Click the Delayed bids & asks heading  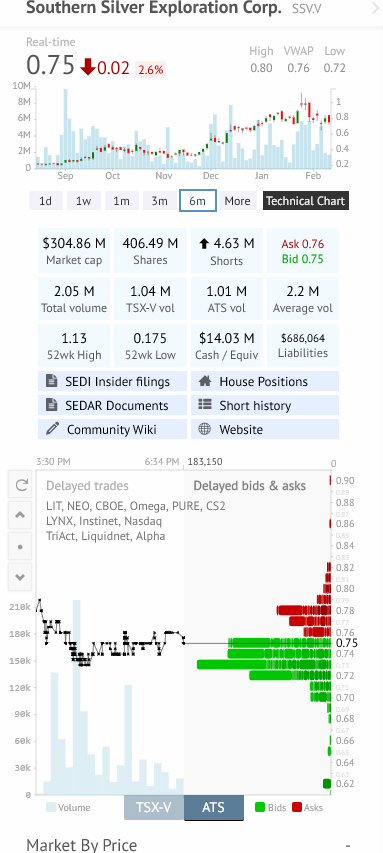(250, 486)
